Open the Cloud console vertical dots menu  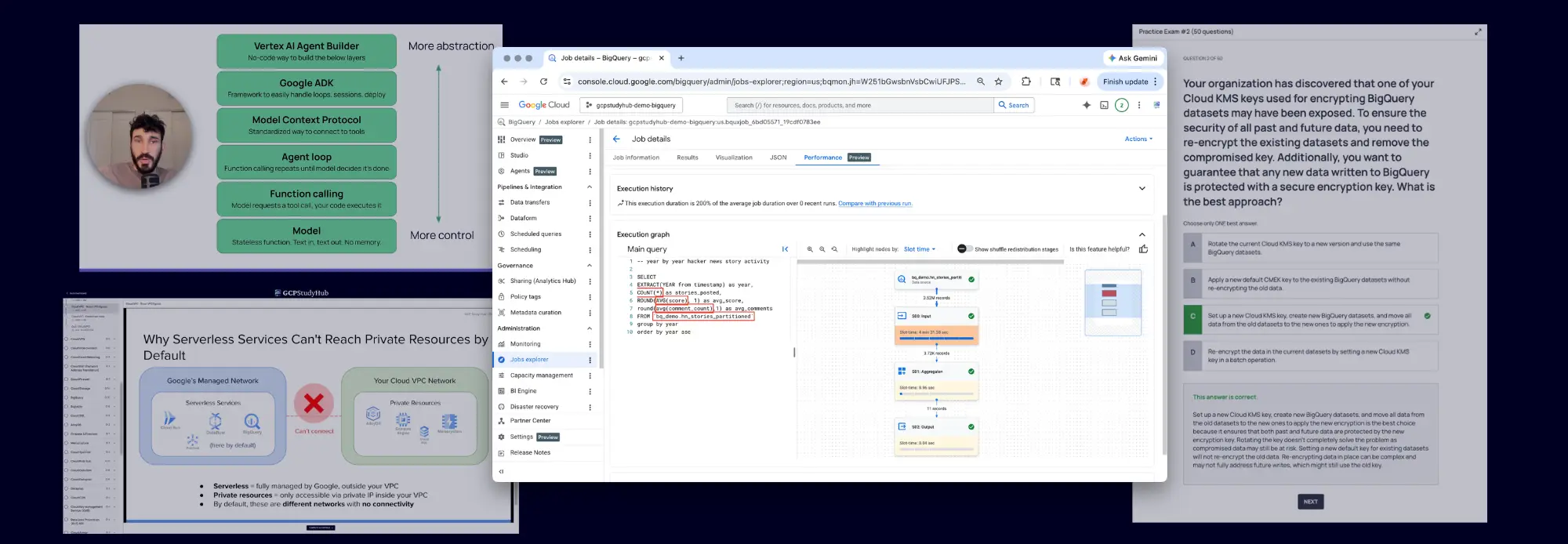(x=1139, y=105)
